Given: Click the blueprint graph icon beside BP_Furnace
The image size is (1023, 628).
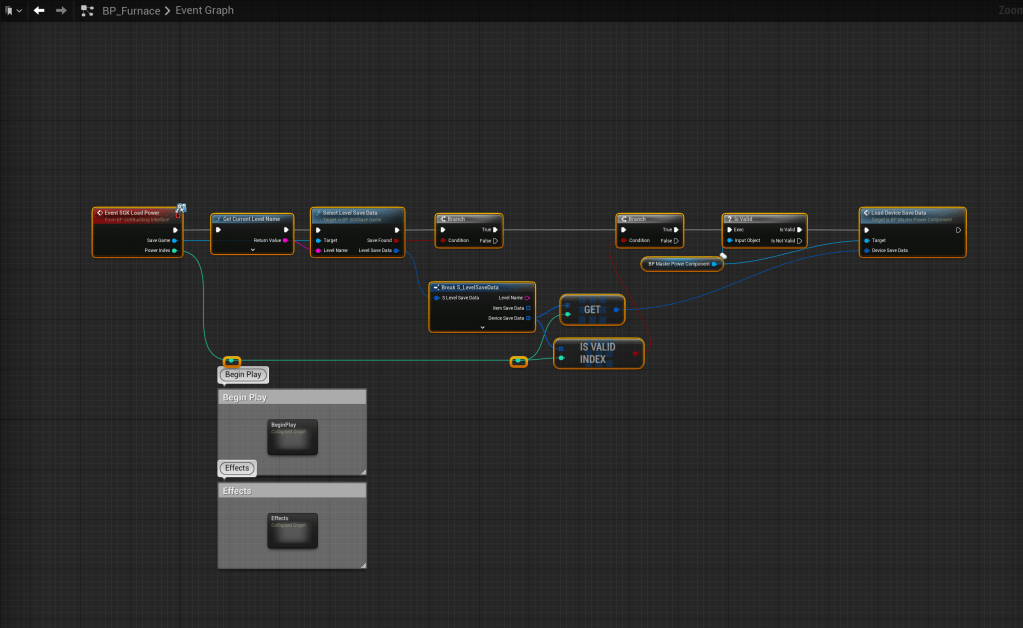Looking at the screenshot, I should pyautogui.click(x=88, y=10).
